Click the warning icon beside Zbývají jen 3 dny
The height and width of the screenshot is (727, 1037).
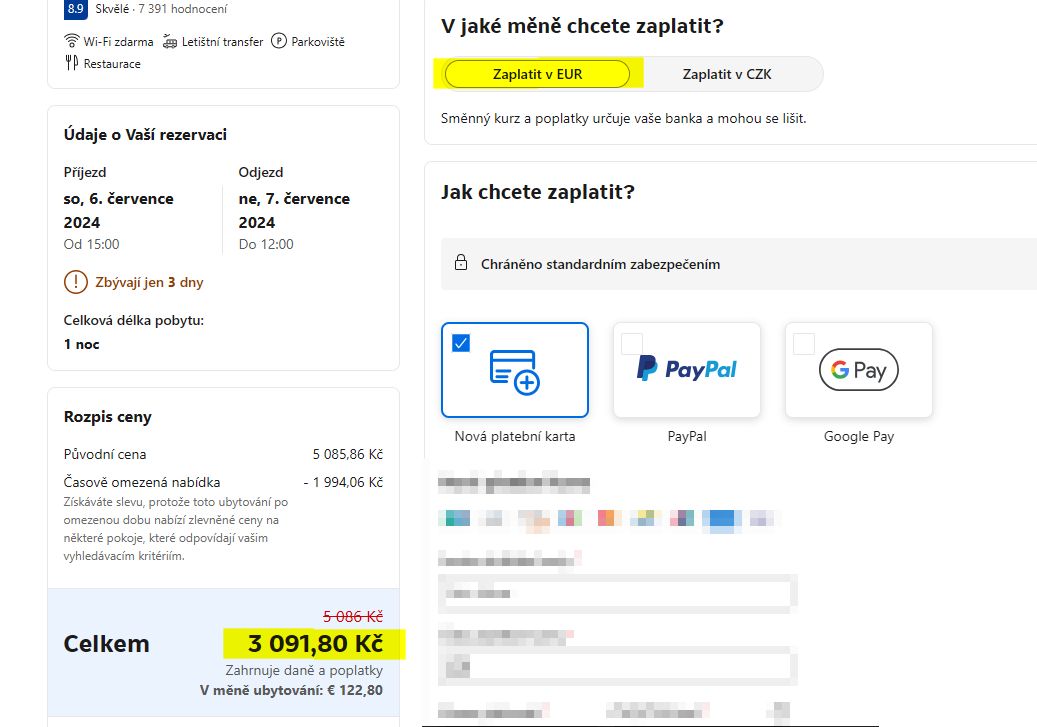[x=76, y=282]
